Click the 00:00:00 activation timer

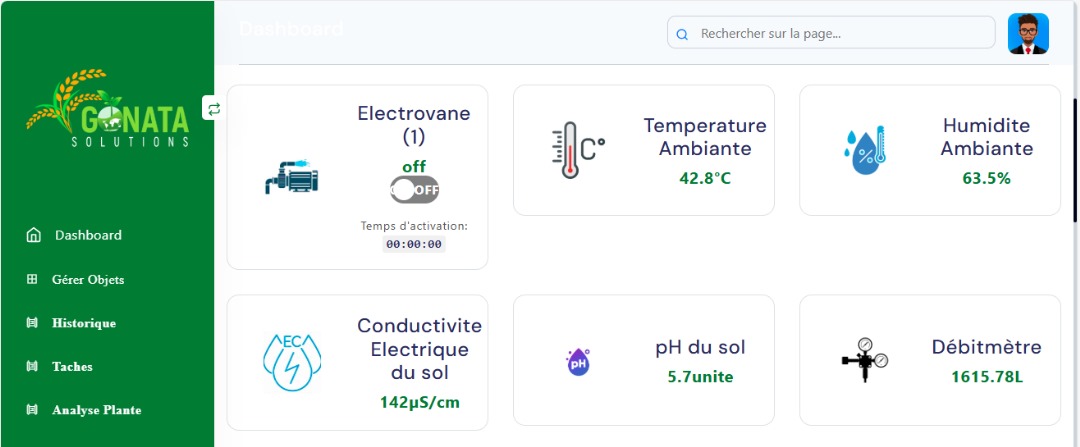[414, 244]
